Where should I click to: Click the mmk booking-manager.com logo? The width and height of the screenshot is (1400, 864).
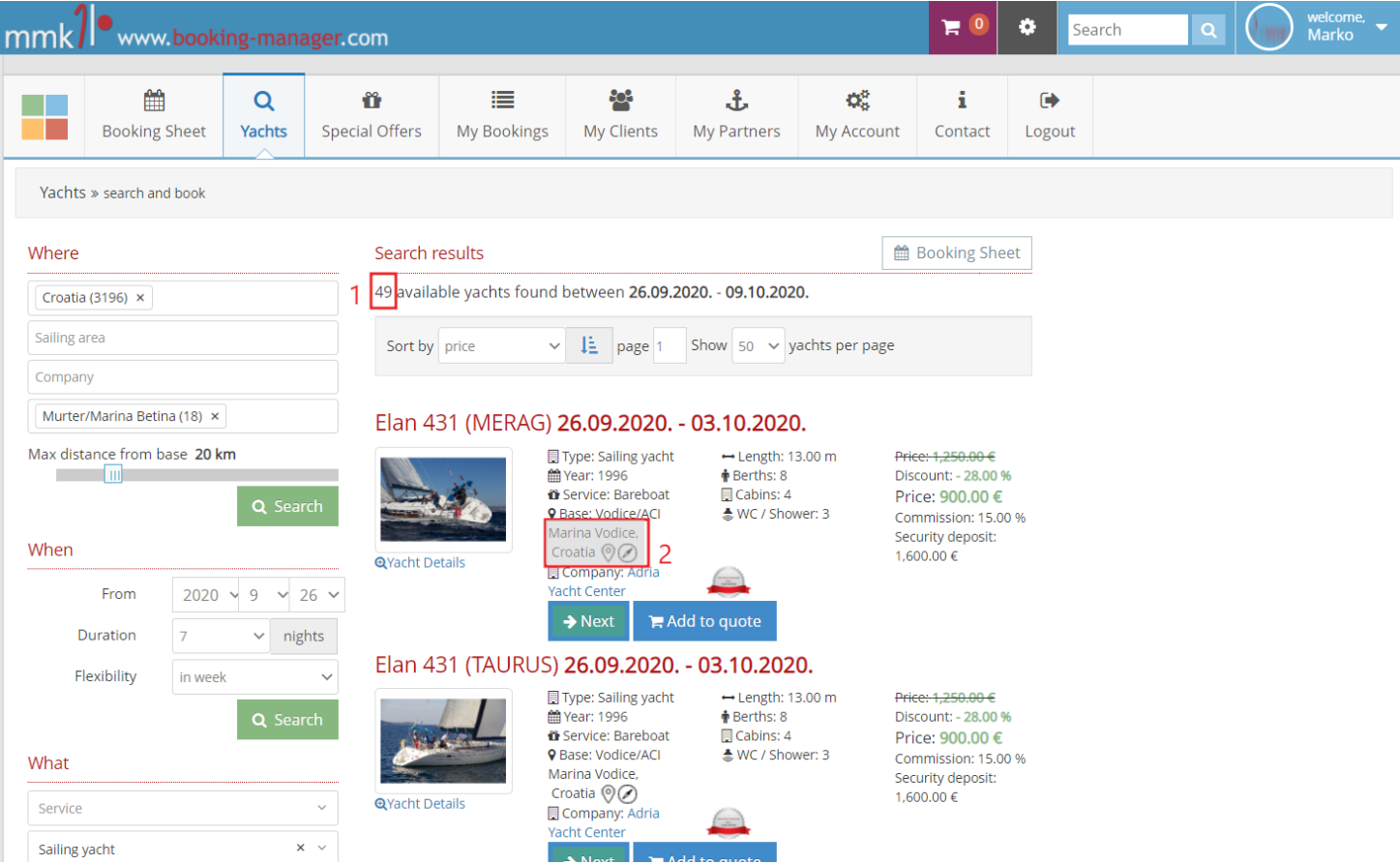tap(196, 28)
